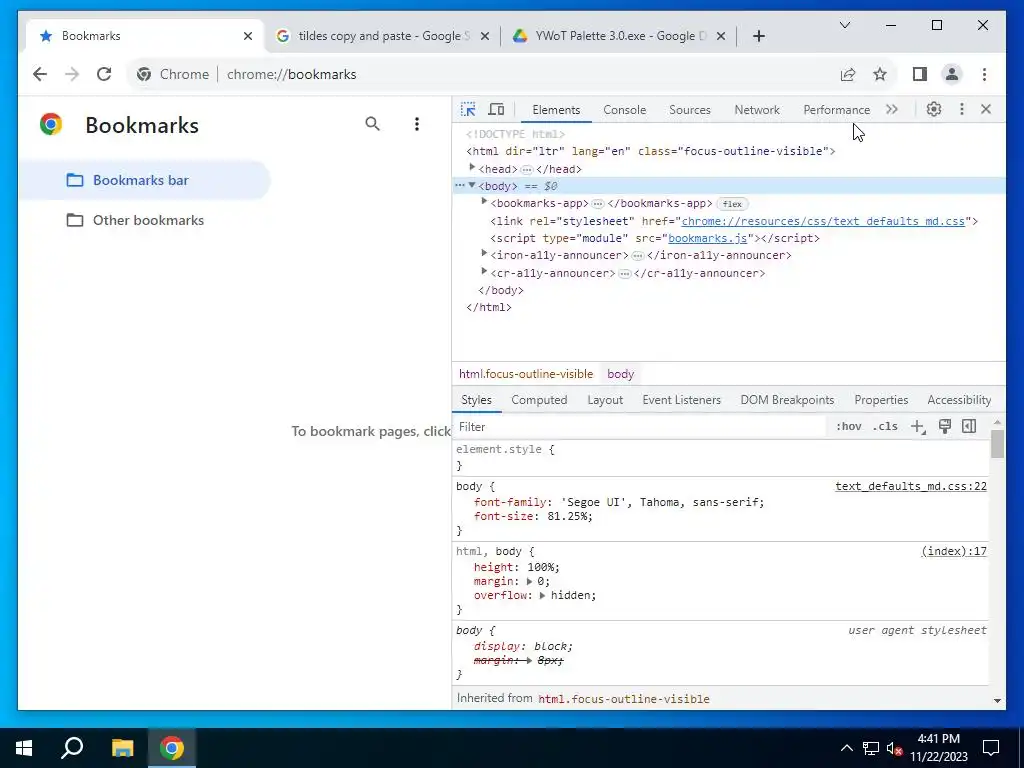This screenshot has height=768, width=1024.
Task: Close the YWoT Palette Google Drive tab
Action: tap(720, 36)
